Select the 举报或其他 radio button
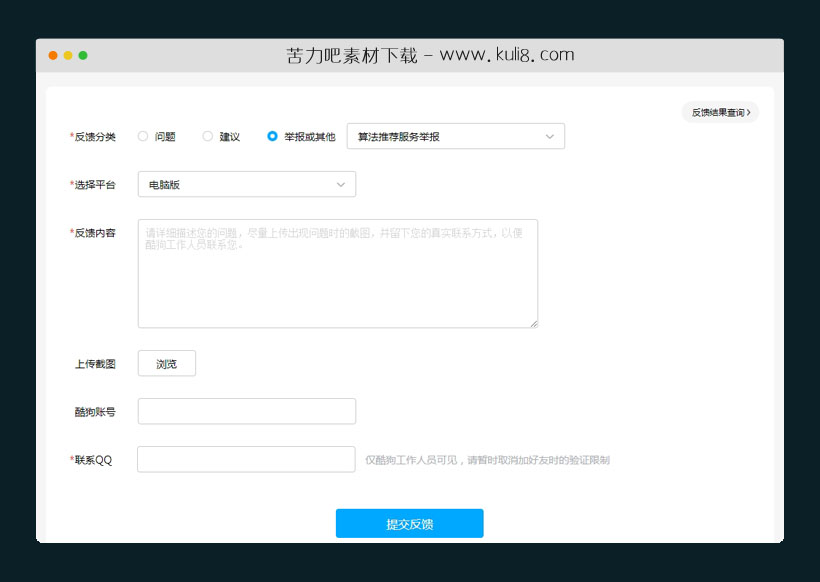The height and width of the screenshot is (582, 820). tap(270, 136)
